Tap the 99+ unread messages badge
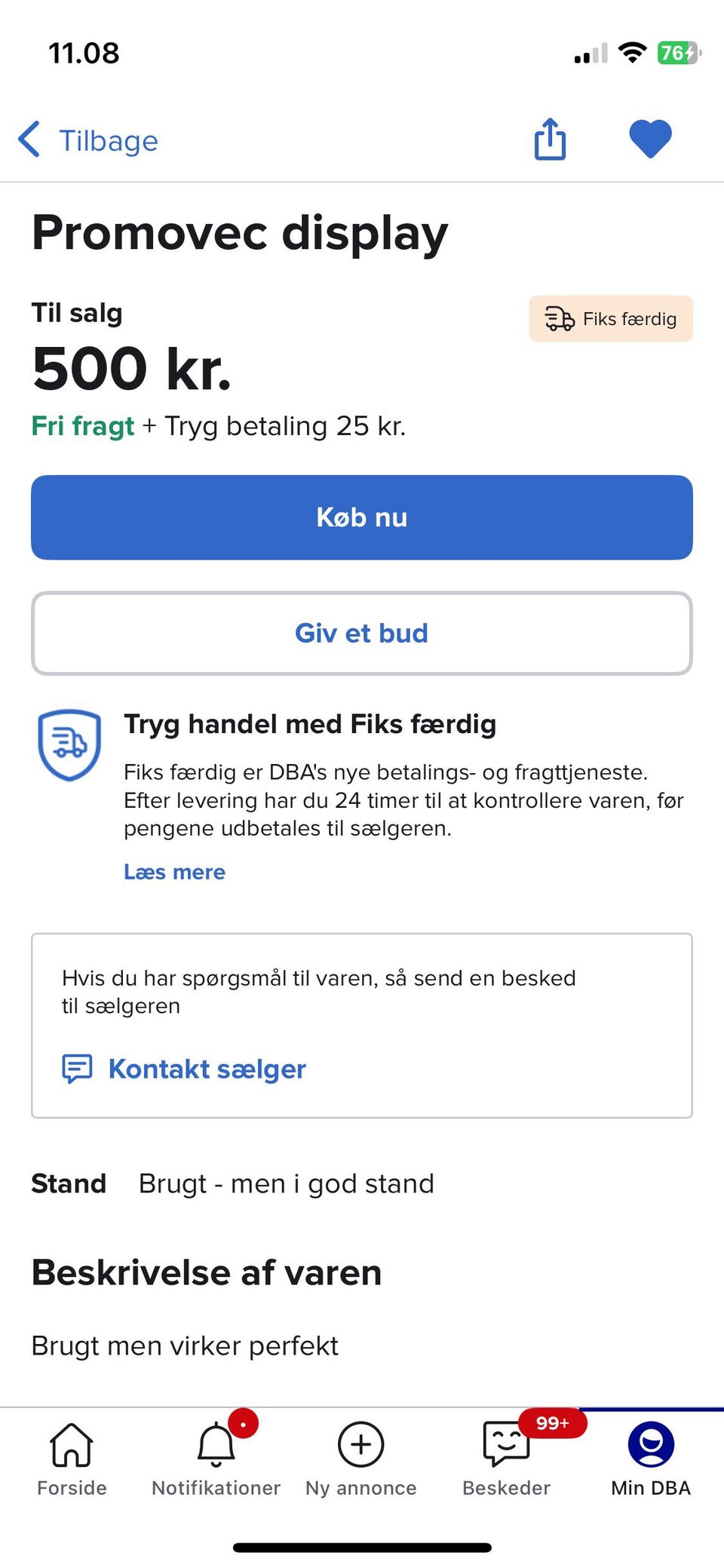 552,1423
